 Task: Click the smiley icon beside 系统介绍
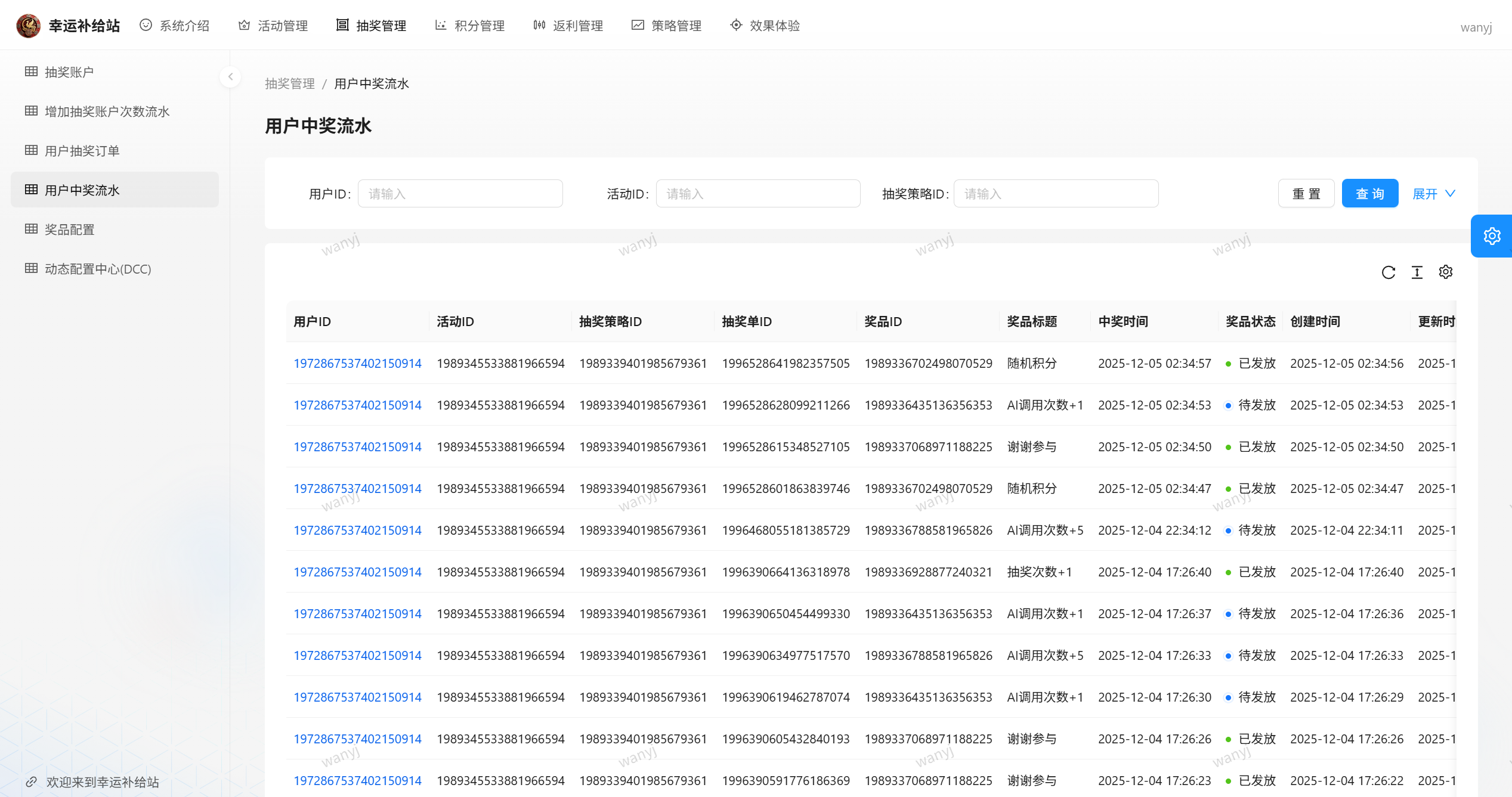click(145, 25)
